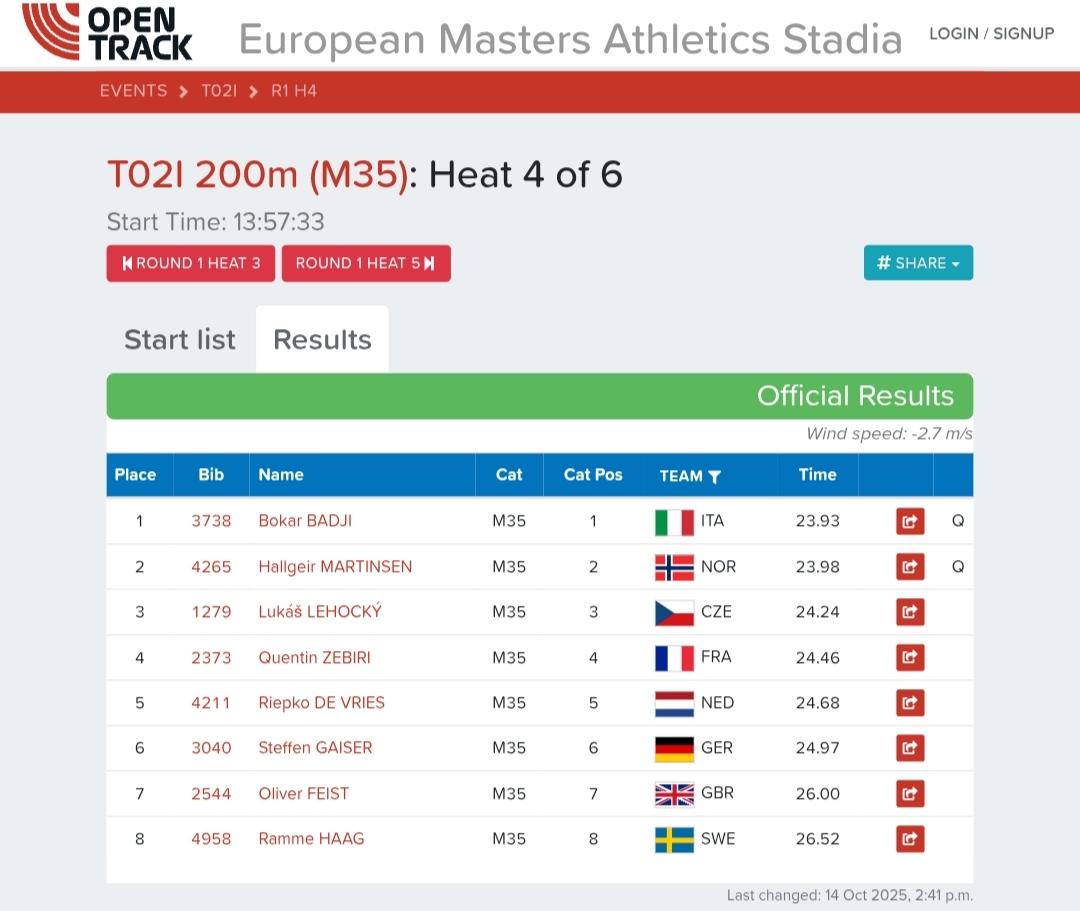The image size is (1080, 911).
Task: Open share icon for Oliver FEIST
Action: coord(909,794)
